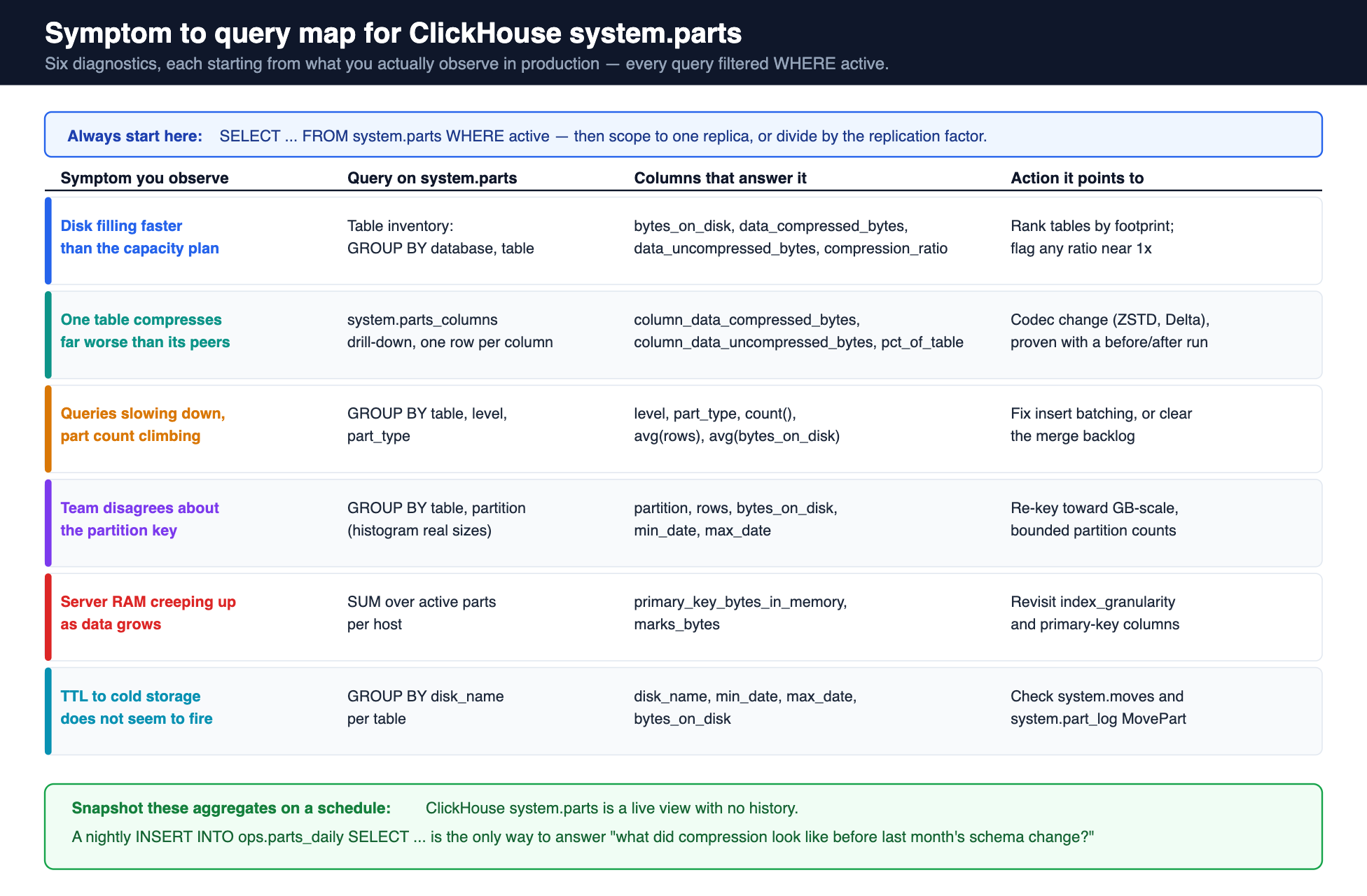This screenshot has height=896, width=1367.
Task: Click the 'A nightly INSERT INTO ops.parts_daily SELECT' line
Action: click(583, 836)
